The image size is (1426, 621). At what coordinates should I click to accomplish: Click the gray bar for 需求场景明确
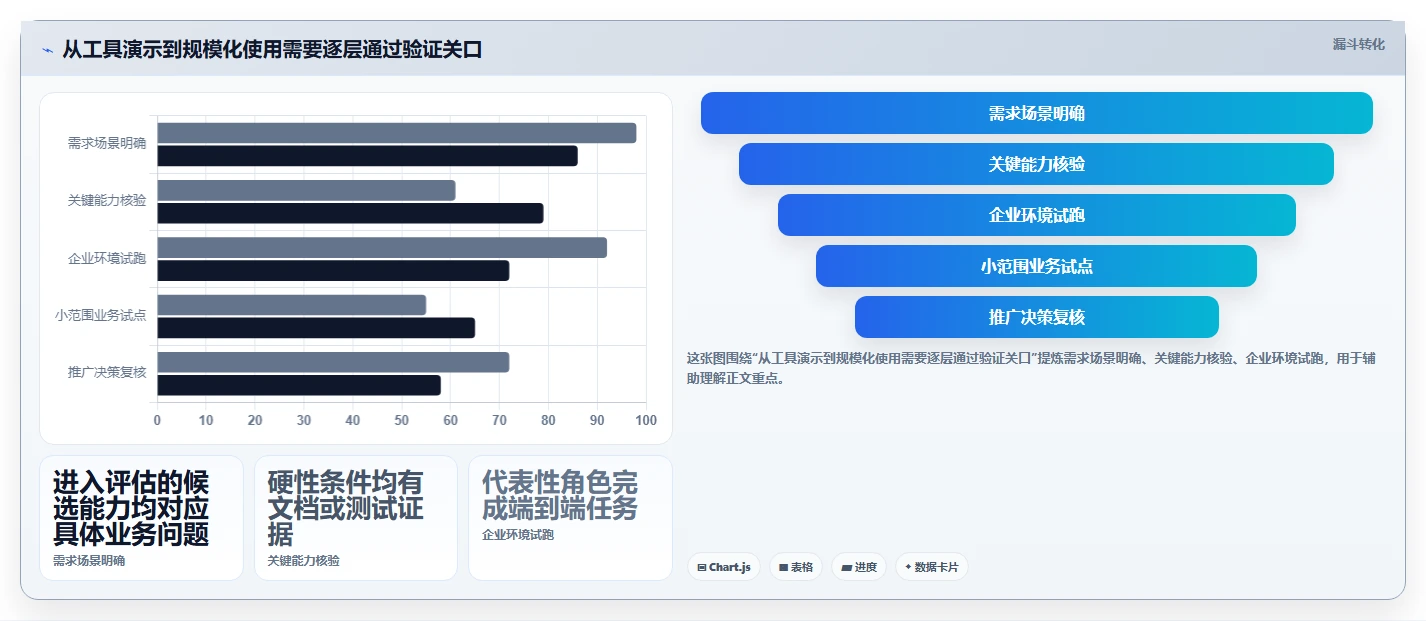pos(397,133)
